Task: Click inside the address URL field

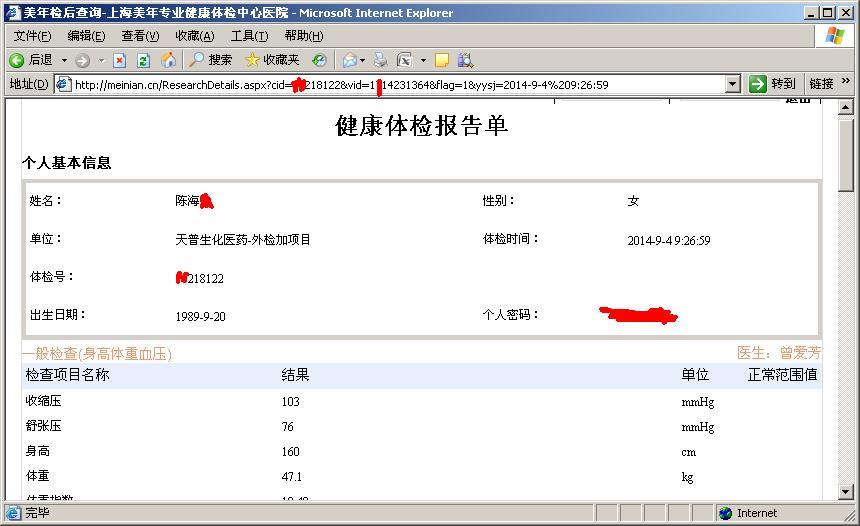Action: click(398, 84)
